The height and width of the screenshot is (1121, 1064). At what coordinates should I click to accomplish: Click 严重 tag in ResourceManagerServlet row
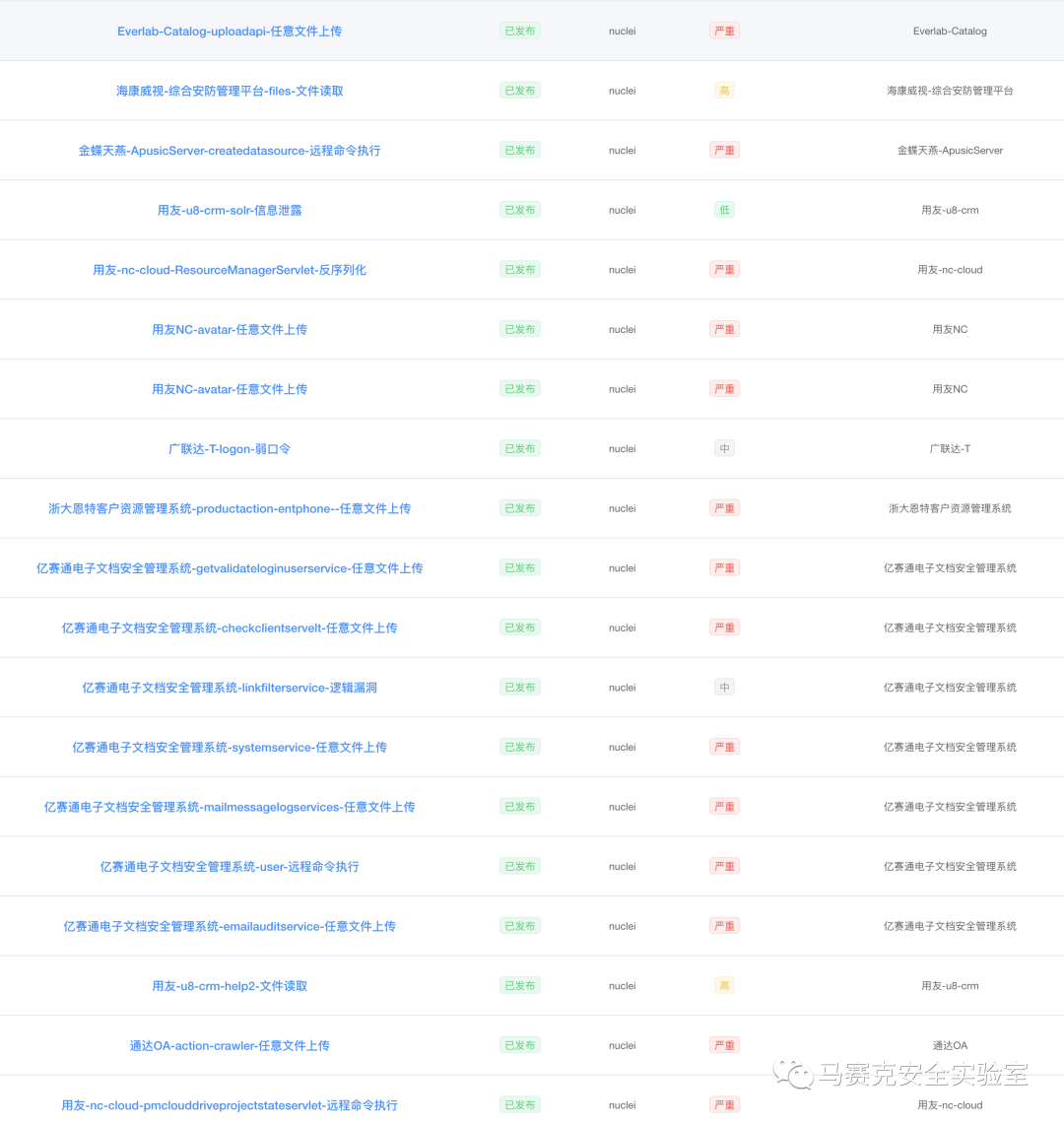pos(724,270)
